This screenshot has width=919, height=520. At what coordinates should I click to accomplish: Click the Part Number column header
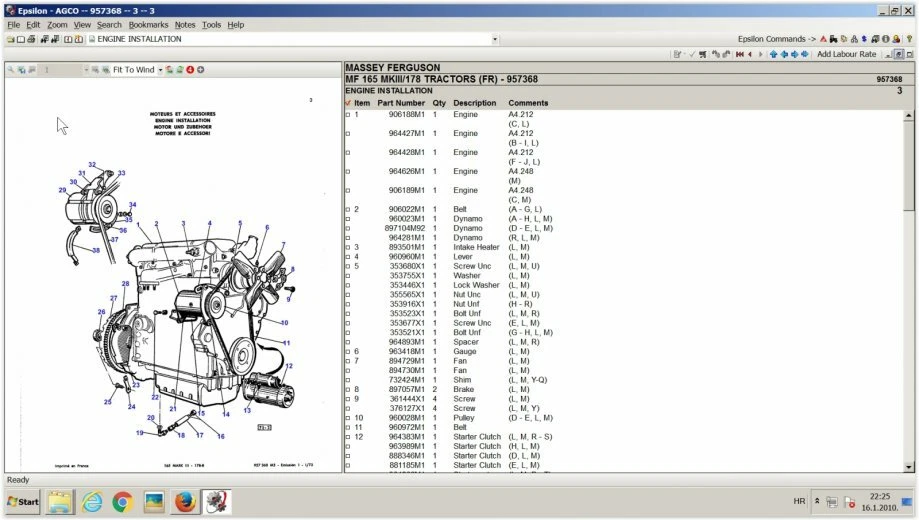[401, 103]
